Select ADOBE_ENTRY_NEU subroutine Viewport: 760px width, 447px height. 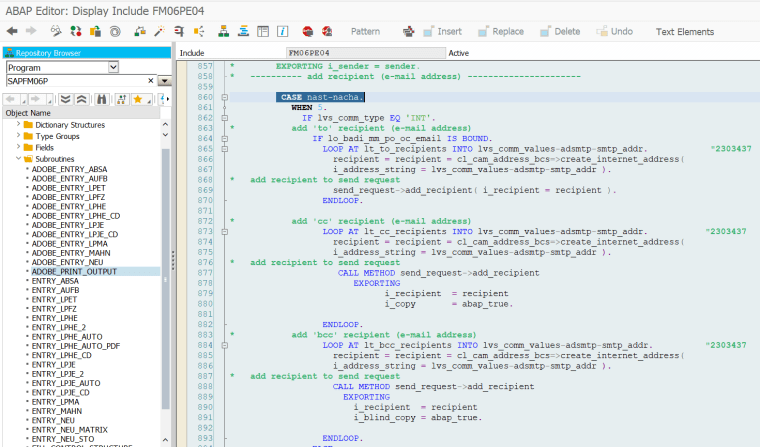[67, 262]
